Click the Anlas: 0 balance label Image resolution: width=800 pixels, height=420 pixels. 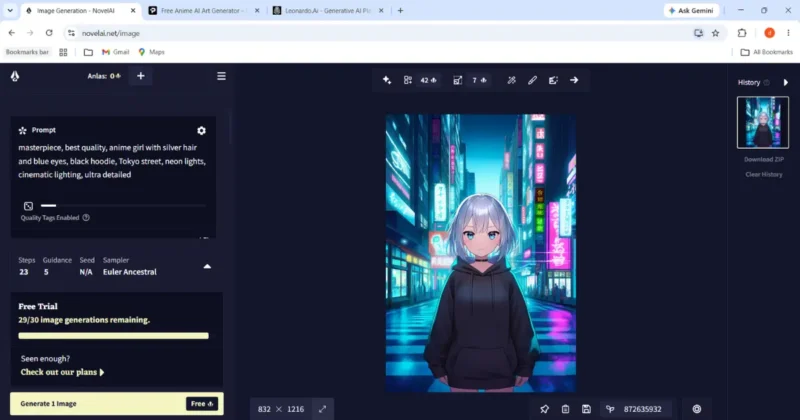click(104, 76)
